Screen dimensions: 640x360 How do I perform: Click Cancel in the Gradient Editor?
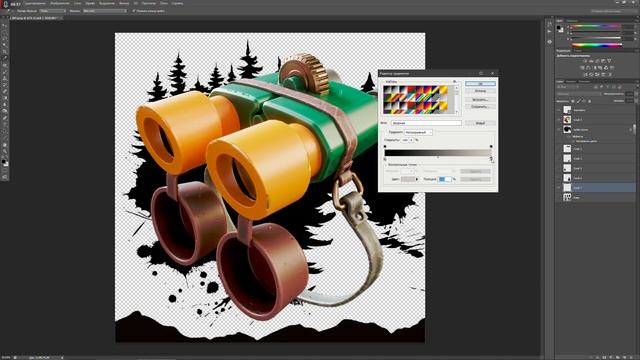tap(480, 91)
